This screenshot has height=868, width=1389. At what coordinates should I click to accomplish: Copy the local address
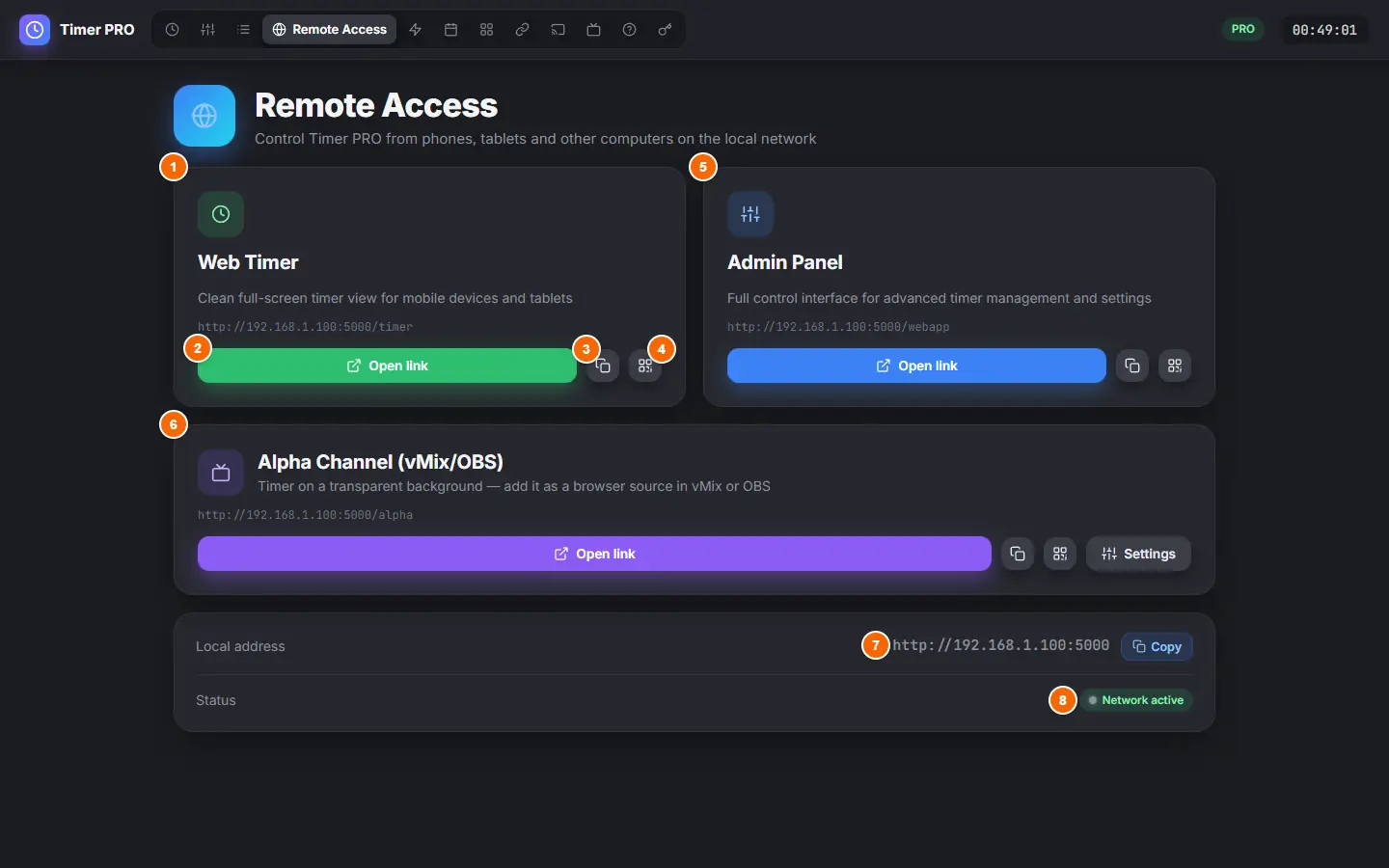(1157, 646)
